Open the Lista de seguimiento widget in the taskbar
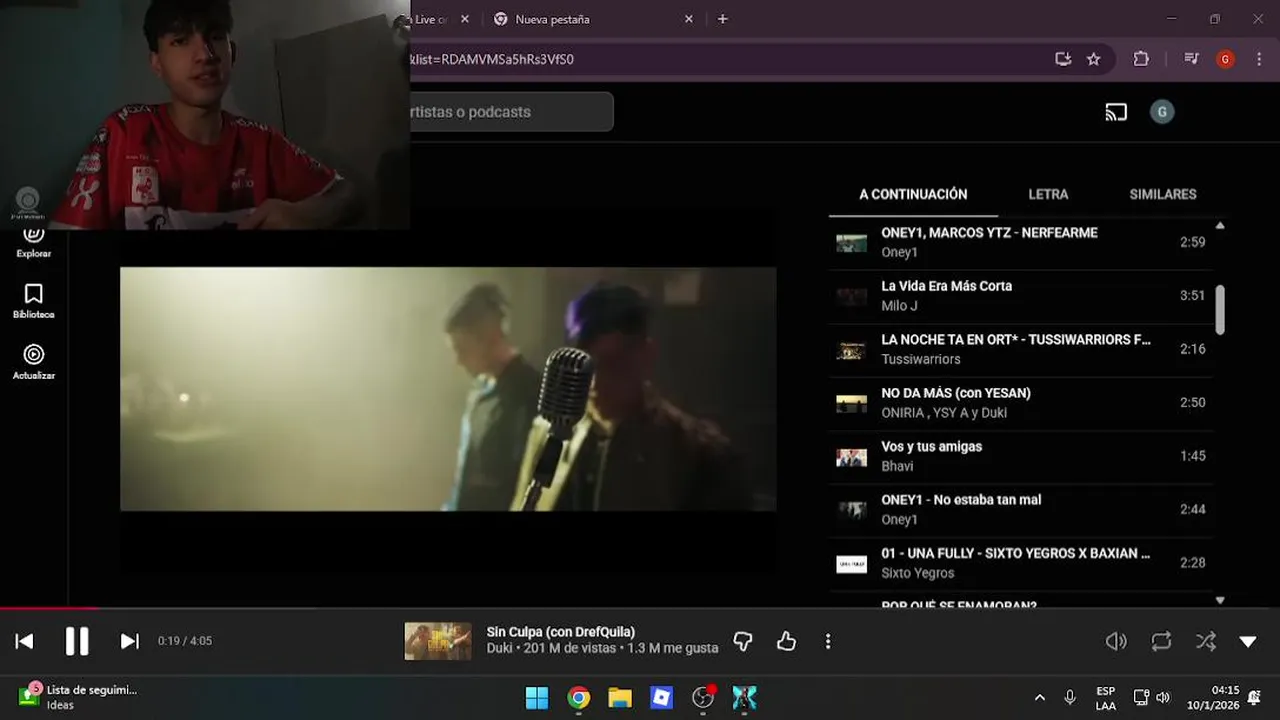Viewport: 1280px width, 720px height. [x=78, y=697]
